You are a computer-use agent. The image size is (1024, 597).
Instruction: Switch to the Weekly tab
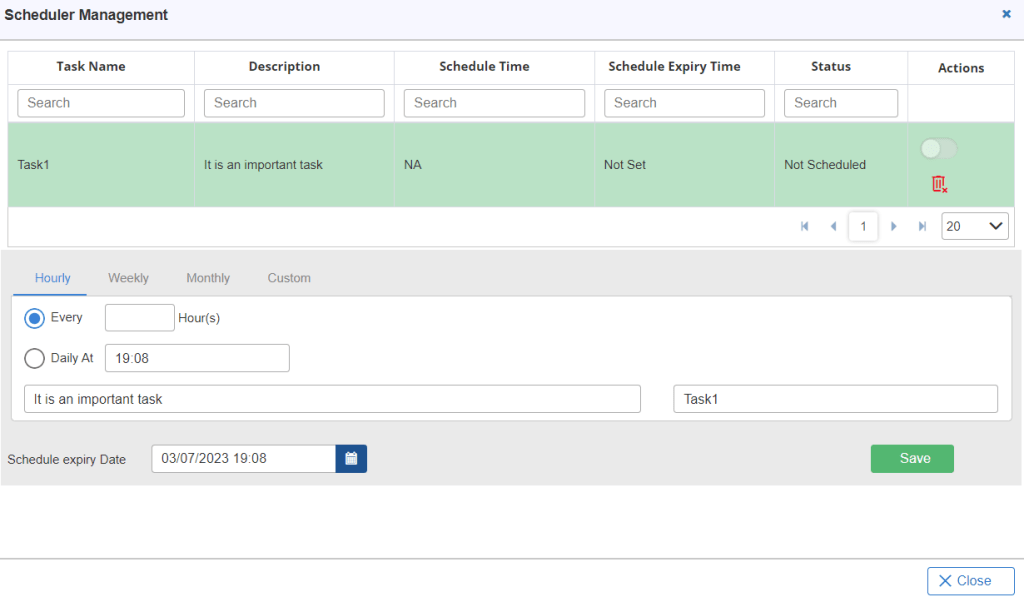(x=128, y=278)
